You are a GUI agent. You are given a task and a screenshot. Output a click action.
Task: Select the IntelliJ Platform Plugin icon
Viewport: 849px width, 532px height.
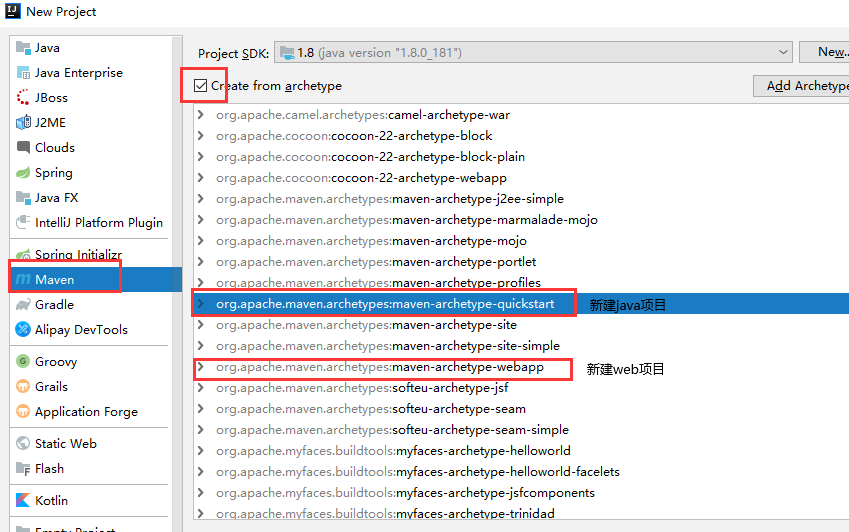click(x=23, y=222)
